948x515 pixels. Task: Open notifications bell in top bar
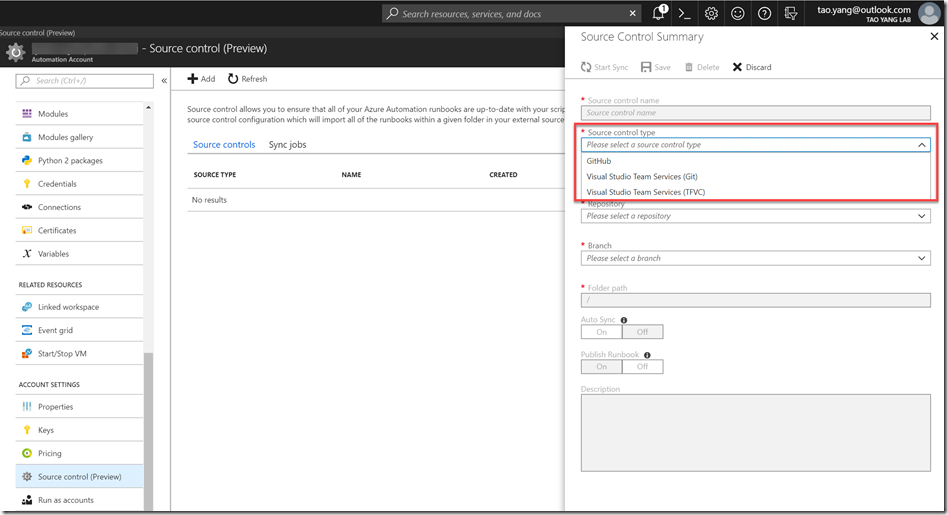[x=659, y=13]
